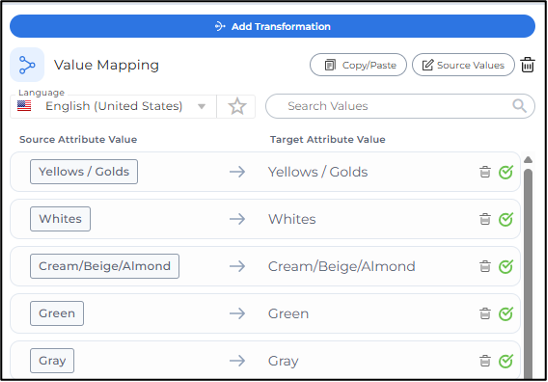Click the scrollbar up arrow
This screenshot has height=382, width=548.
(528, 160)
